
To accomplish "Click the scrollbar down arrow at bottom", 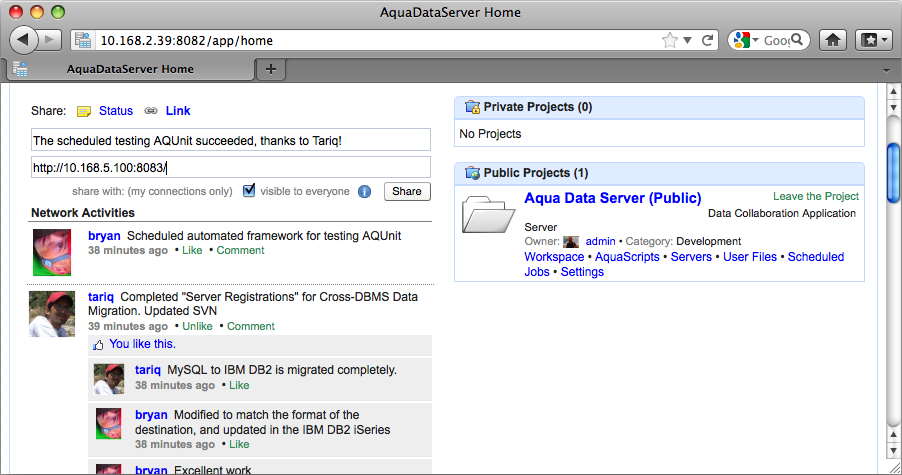I will pyautogui.click(x=893, y=451).
